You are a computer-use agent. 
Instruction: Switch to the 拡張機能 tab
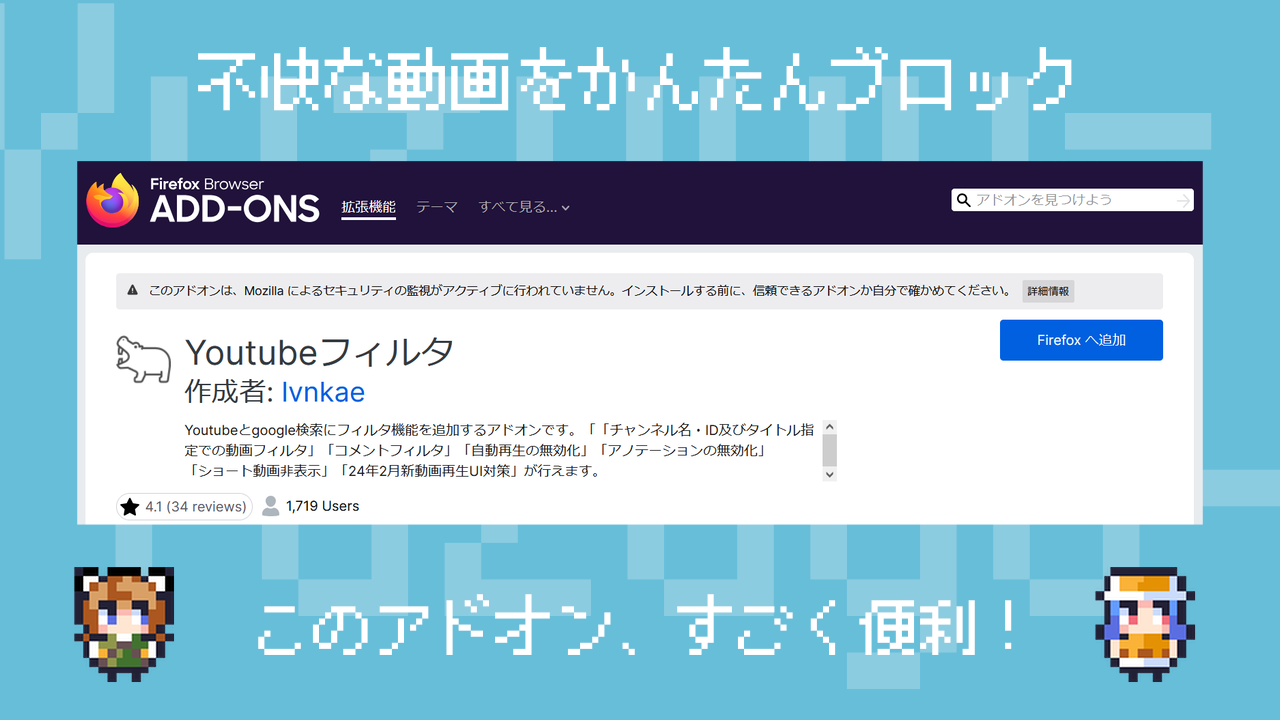368,207
